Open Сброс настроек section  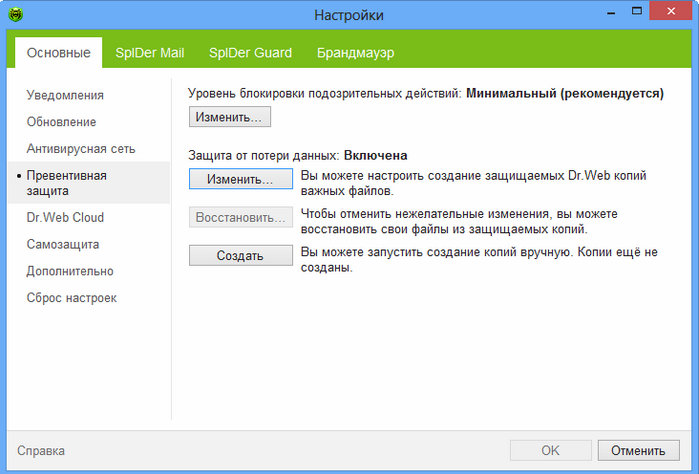pyautogui.click(x=71, y=298)
